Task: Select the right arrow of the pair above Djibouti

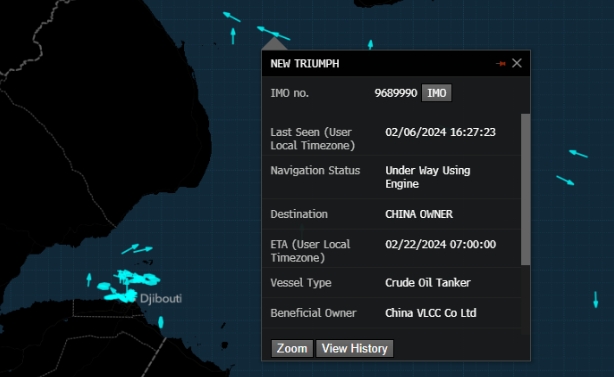Action: [x=143, y=249]
